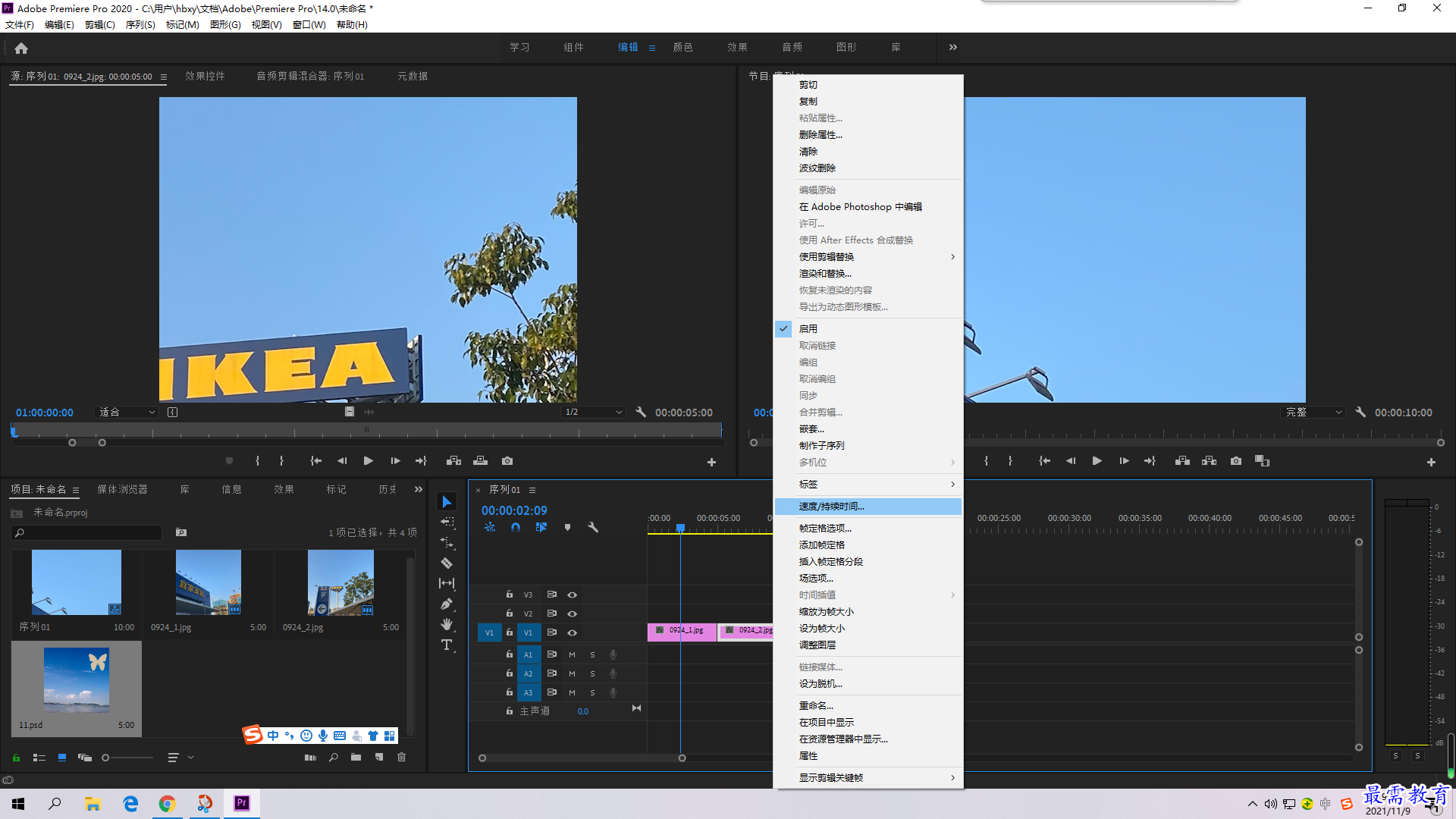Screen dimensions: 1456x819
Task: Play the source monitor clip
Action: coord(368,461)
